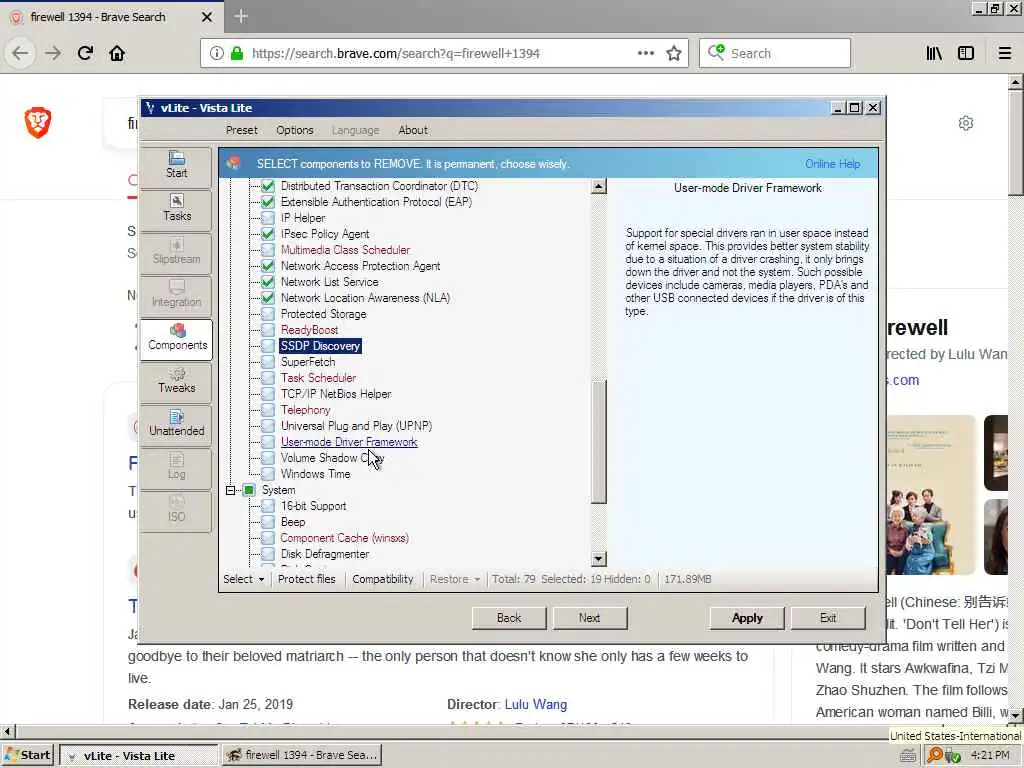The height and width of the screenshot is (768, 1024).
Task: Uncheck IPsec Policy Agent
Action: pos(268,234)
